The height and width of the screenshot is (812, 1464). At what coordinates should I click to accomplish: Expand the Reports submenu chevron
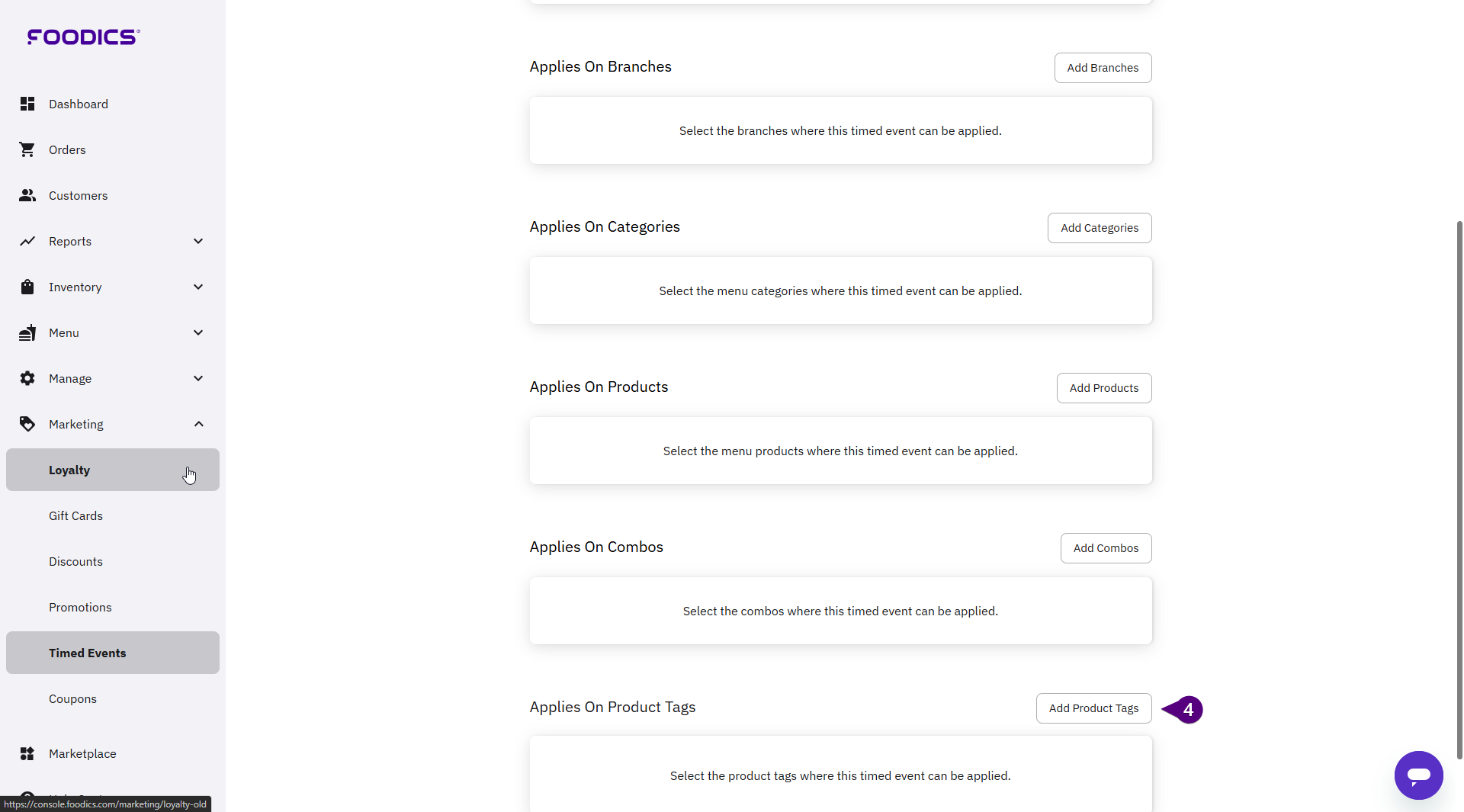(198, 241)
